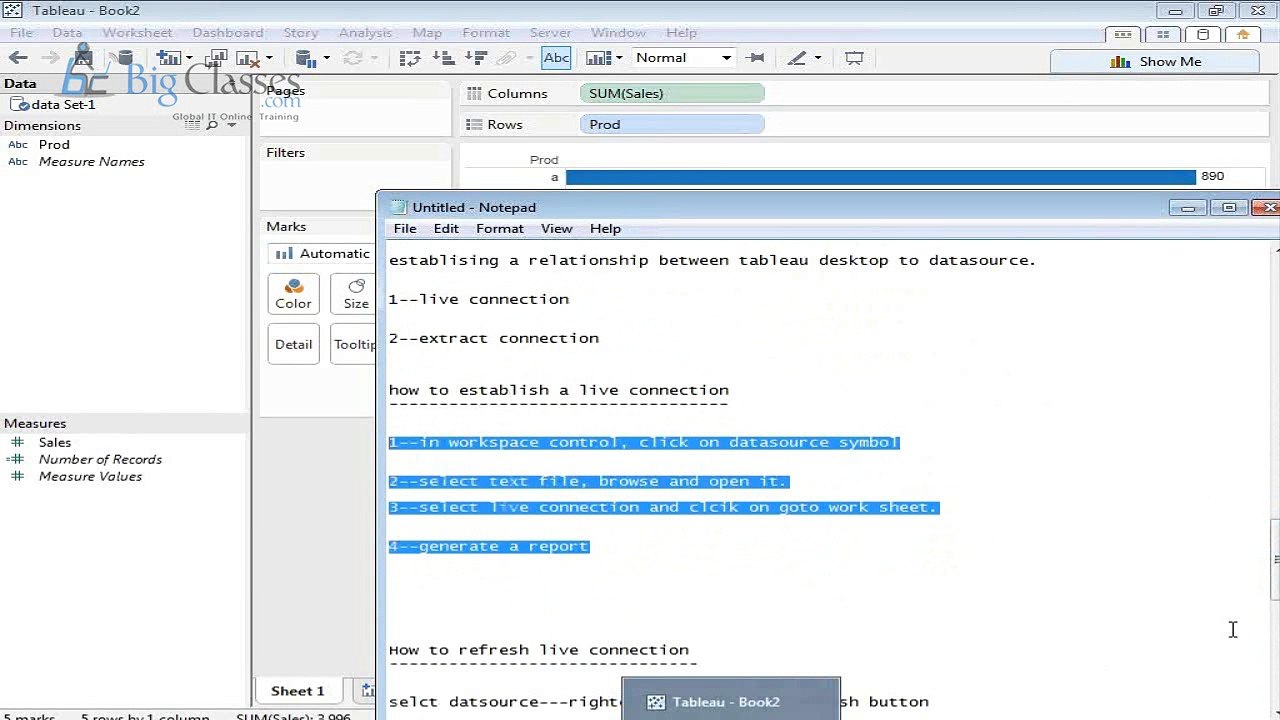Click the New Worksheet toolbar icon
The image size is (1280, 720).
tap(168, 58)
